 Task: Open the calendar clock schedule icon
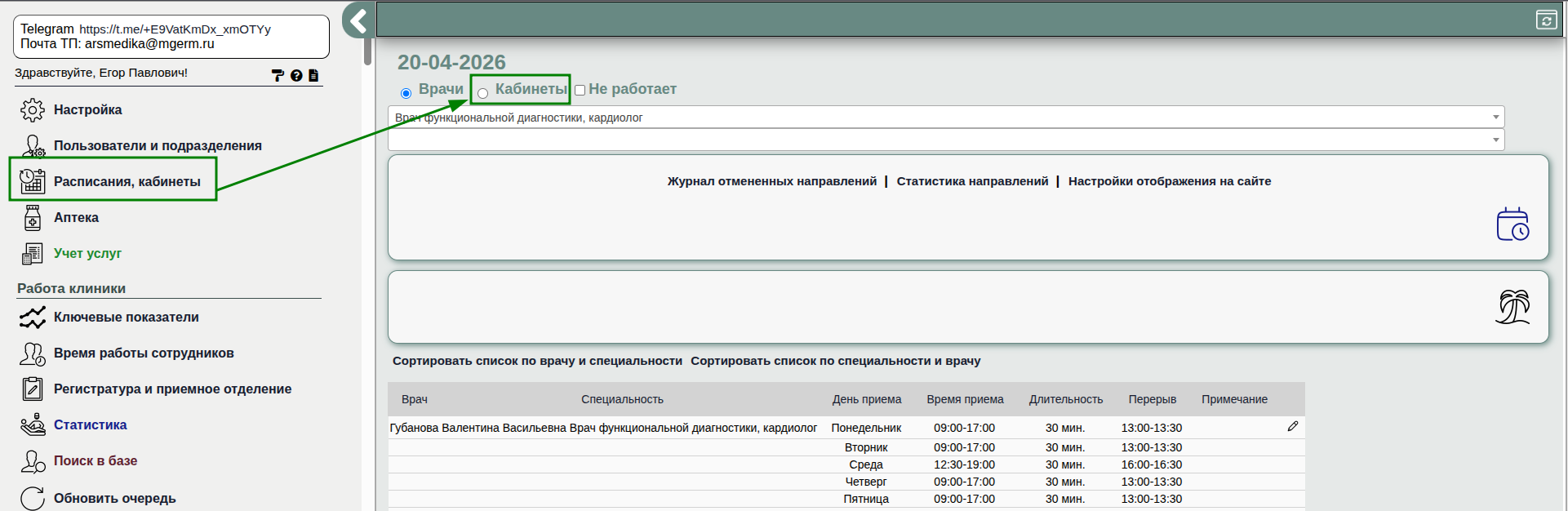point(1512,224)
